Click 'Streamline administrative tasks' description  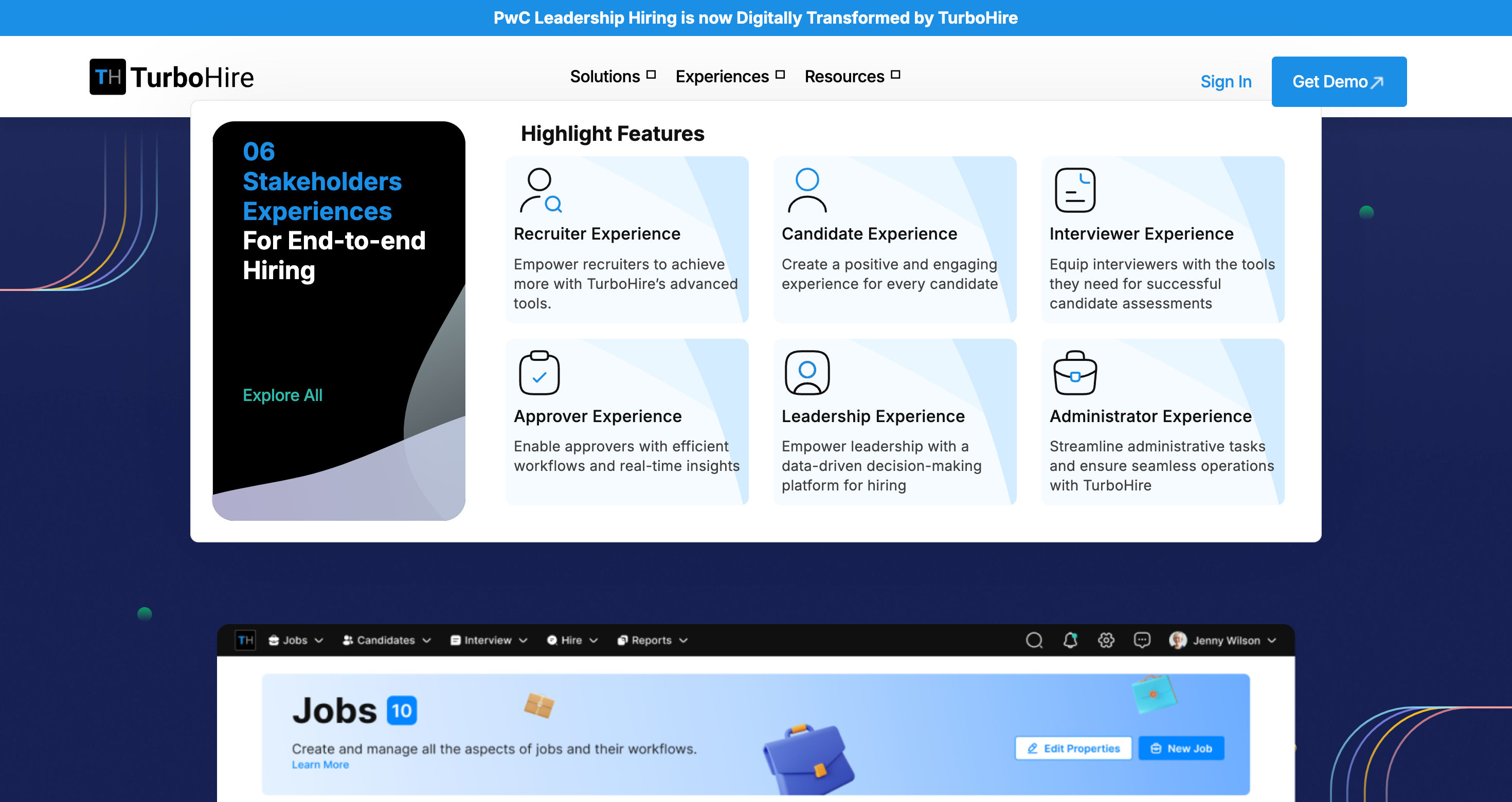[x=1162, y=466]
